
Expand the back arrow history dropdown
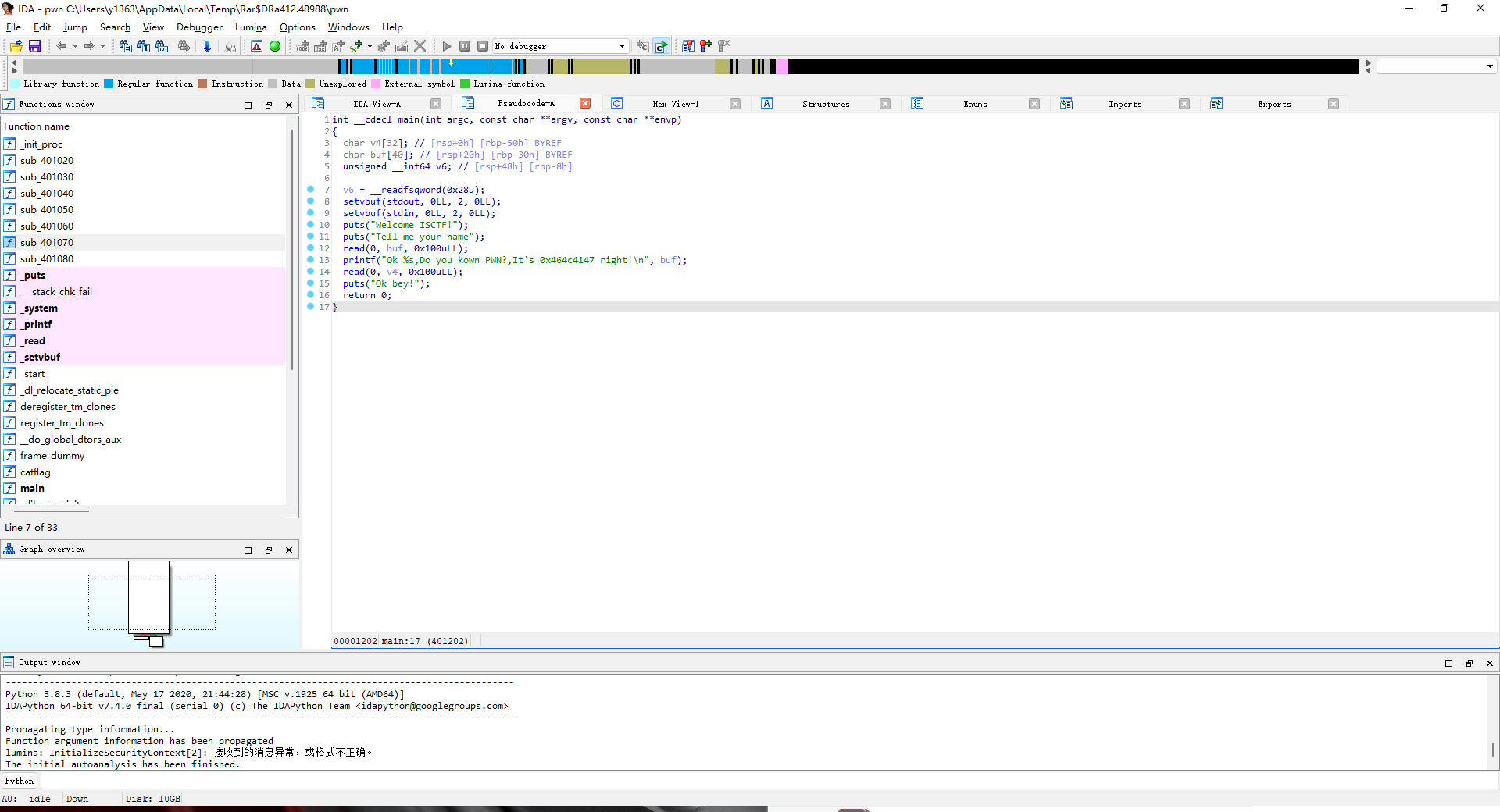coord(75,46)
